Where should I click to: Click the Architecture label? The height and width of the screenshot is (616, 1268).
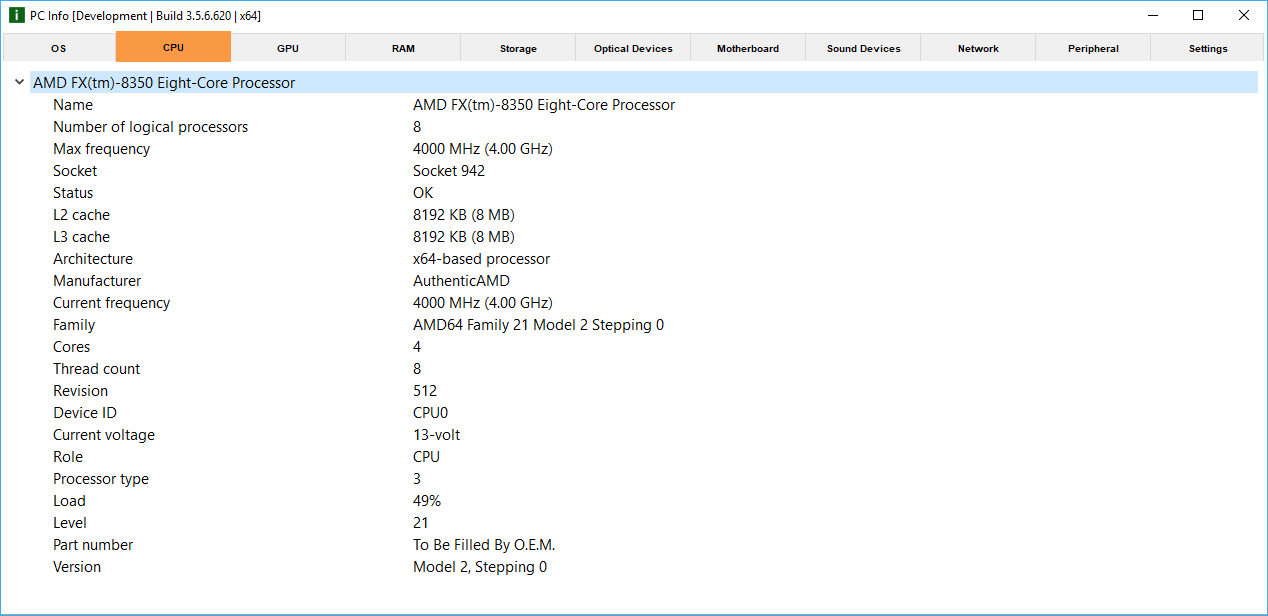pyautogui.click(x=93, y=259)
